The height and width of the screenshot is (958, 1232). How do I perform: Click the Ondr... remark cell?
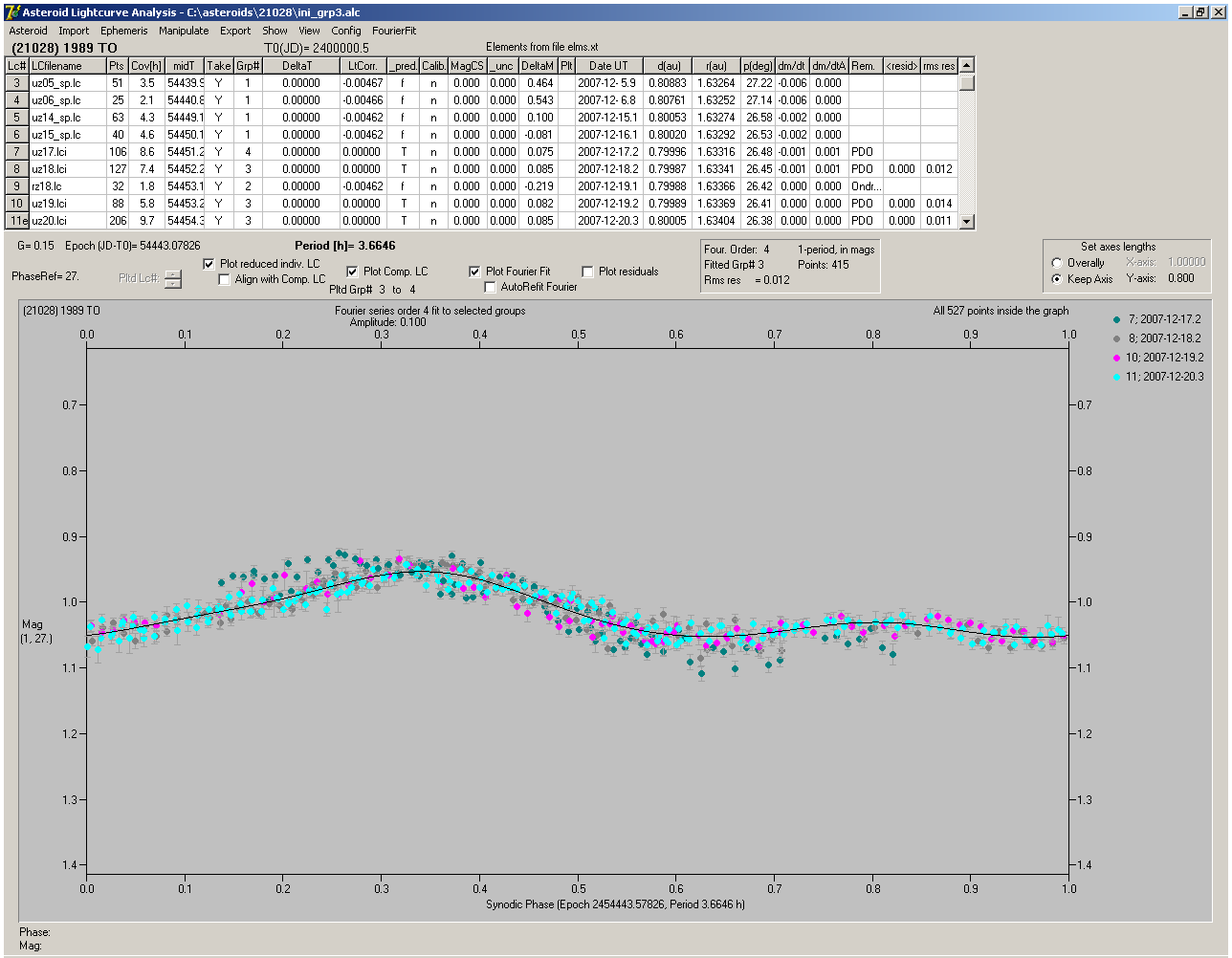coord(866,186)
